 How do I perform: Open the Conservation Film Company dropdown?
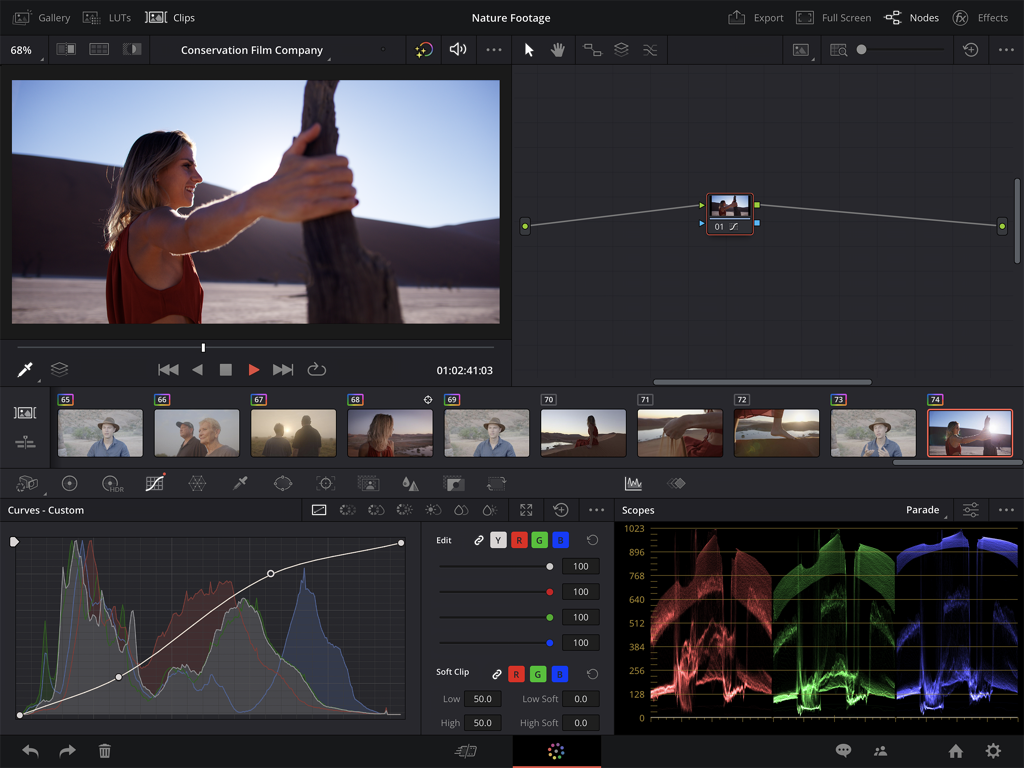250,49
